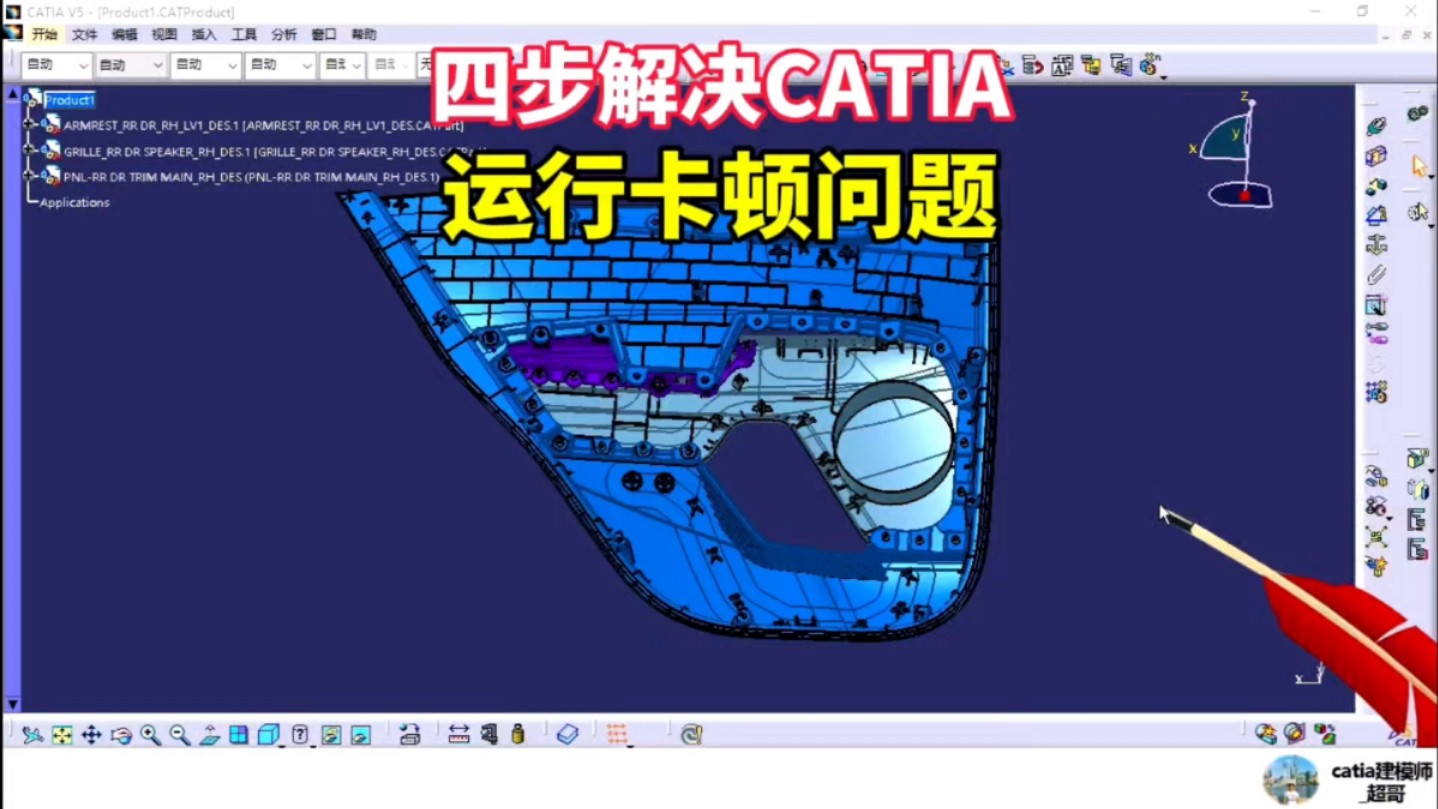This screenshot has height=809, width=1438.
Task: Open the 分析 (Analyze) menu
Action: pyautogui.click(x=284, y=34)
